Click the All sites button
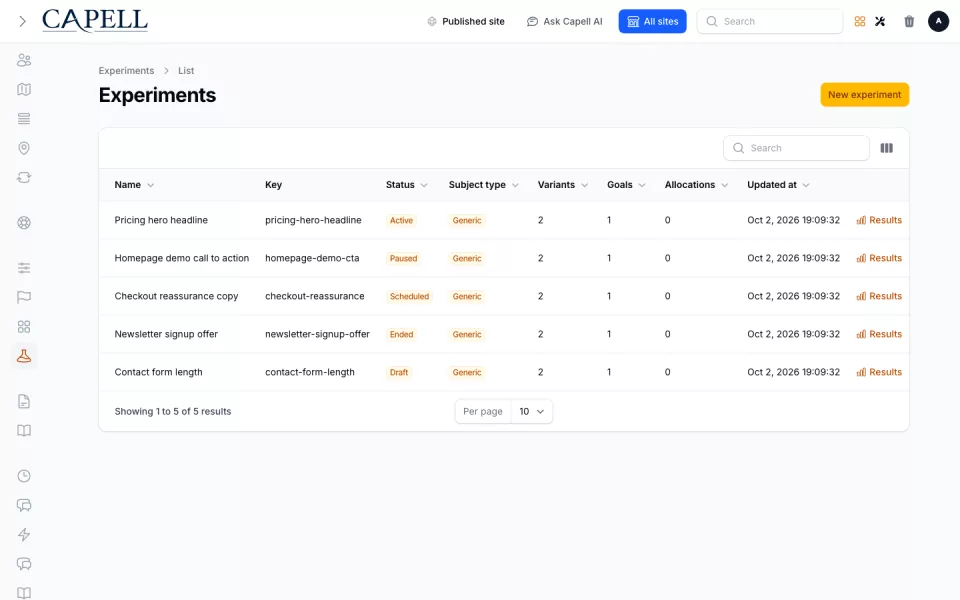Image resolution: width=960 pixels, height=600 pixels. point(653,21)
